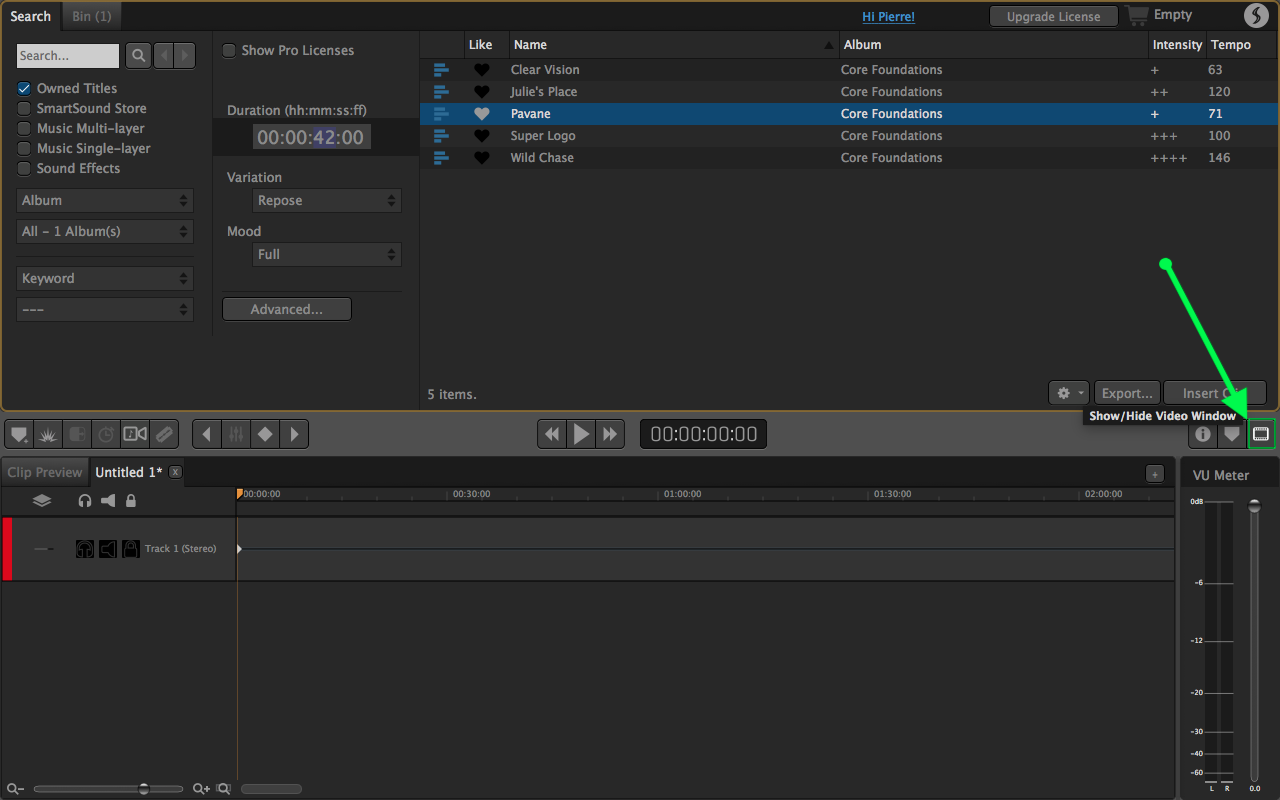
Task: Open the shopping cart icon
Action: pos(1137,15)
